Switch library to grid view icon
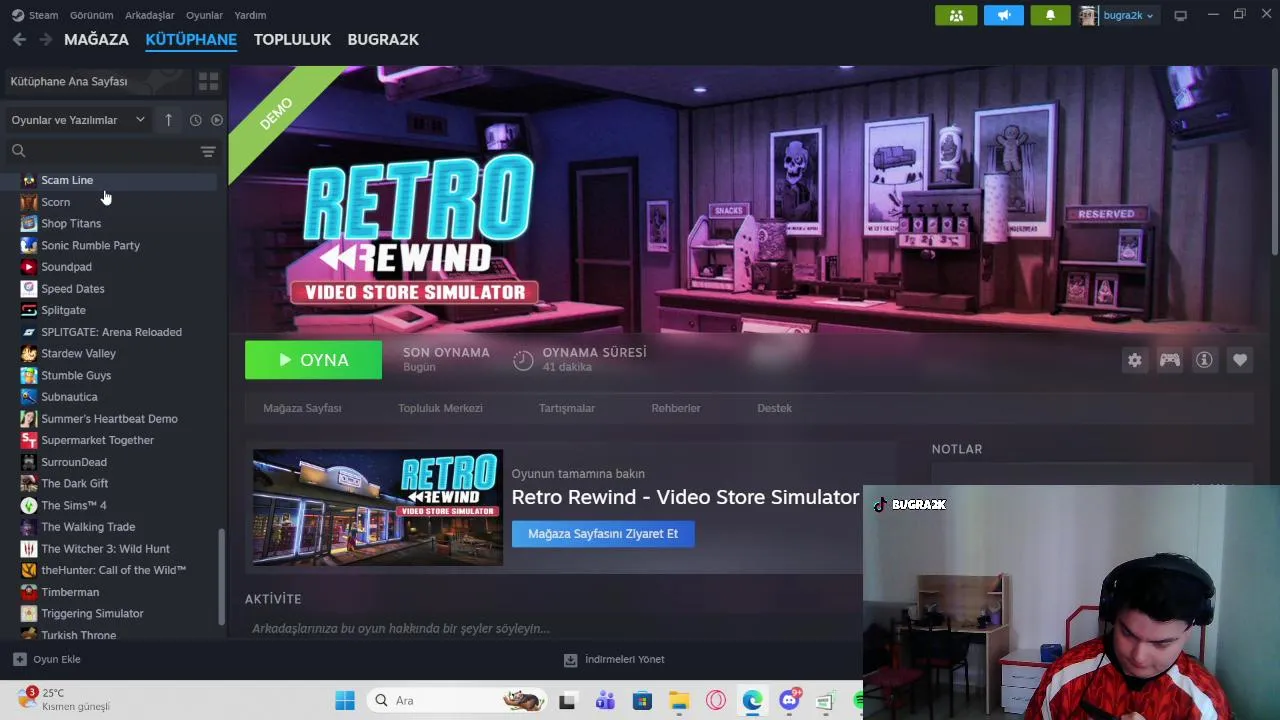 (208, 81)
